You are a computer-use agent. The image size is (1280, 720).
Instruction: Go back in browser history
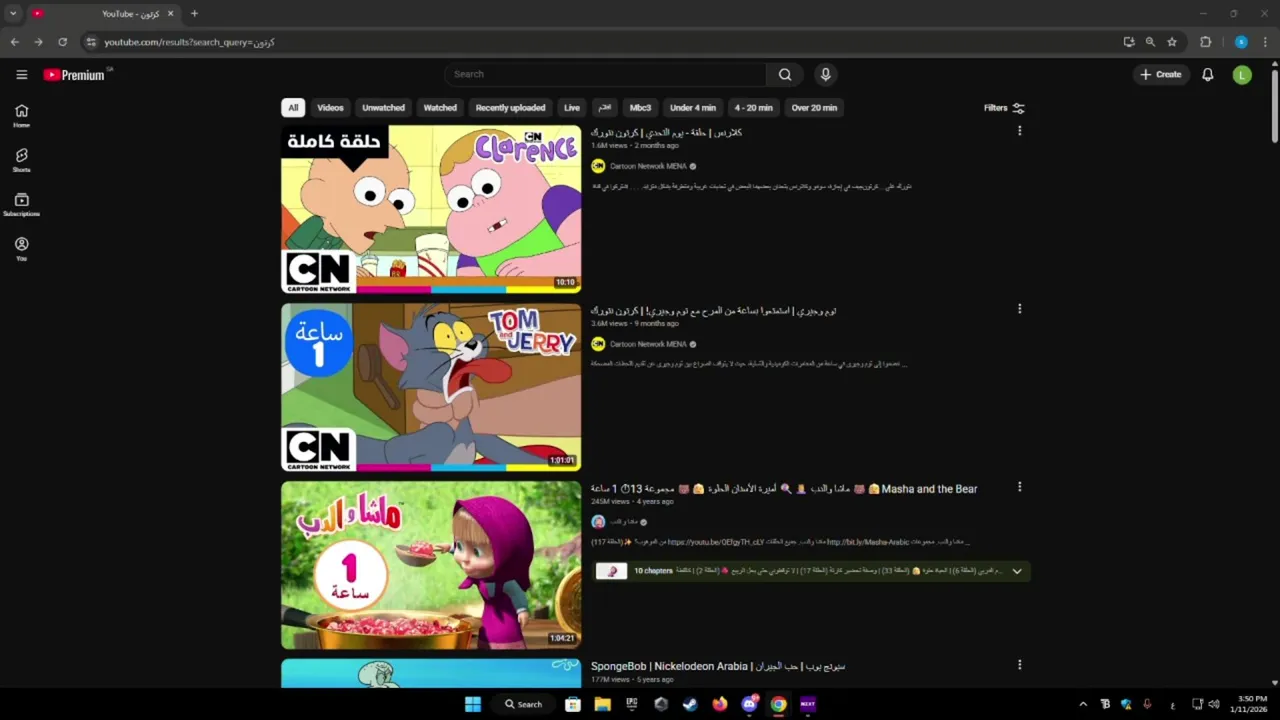point(14,42)
